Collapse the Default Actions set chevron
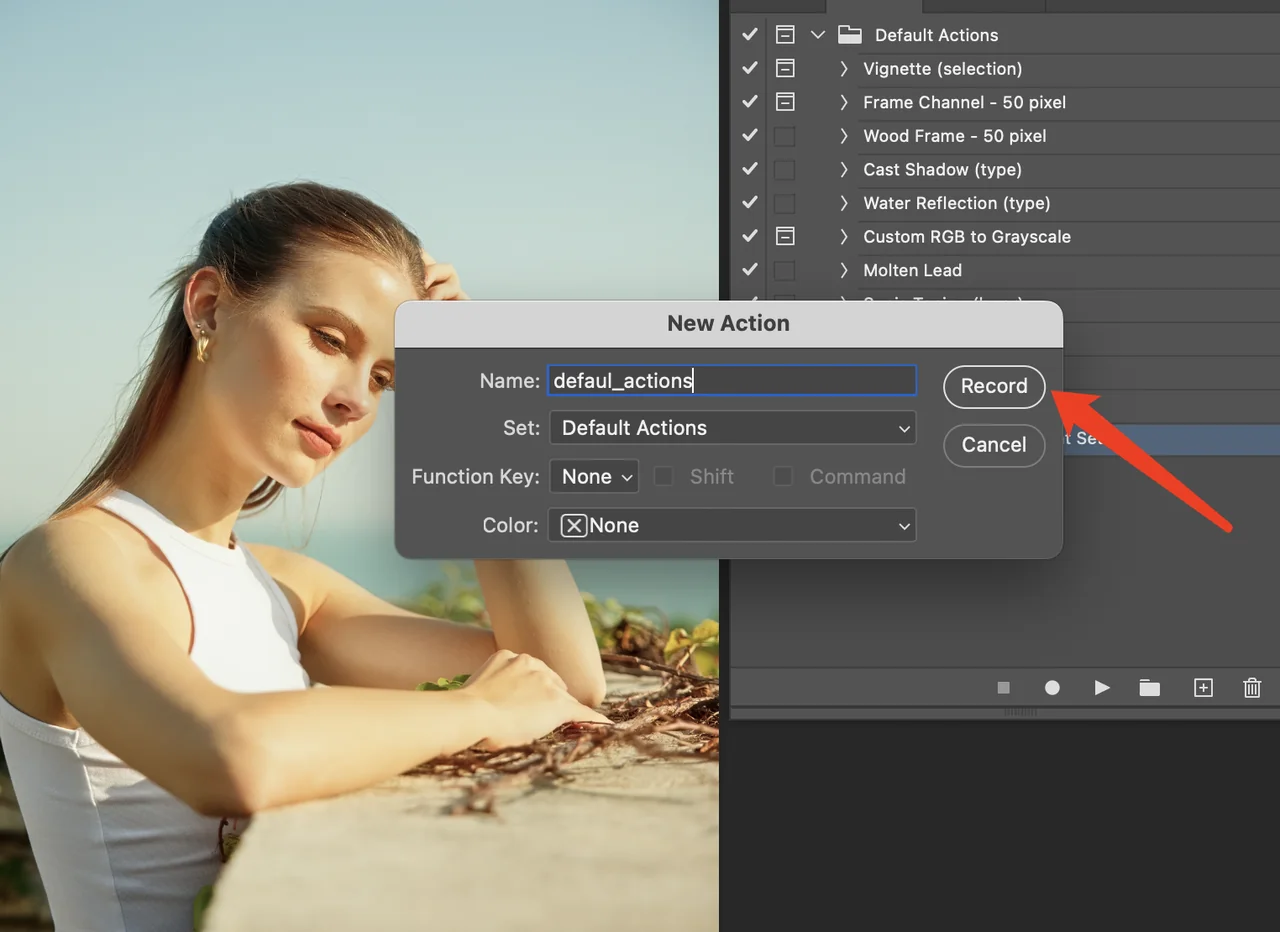Image resolution: width=1280 pixels, height=932 pixels. (818, 35)
